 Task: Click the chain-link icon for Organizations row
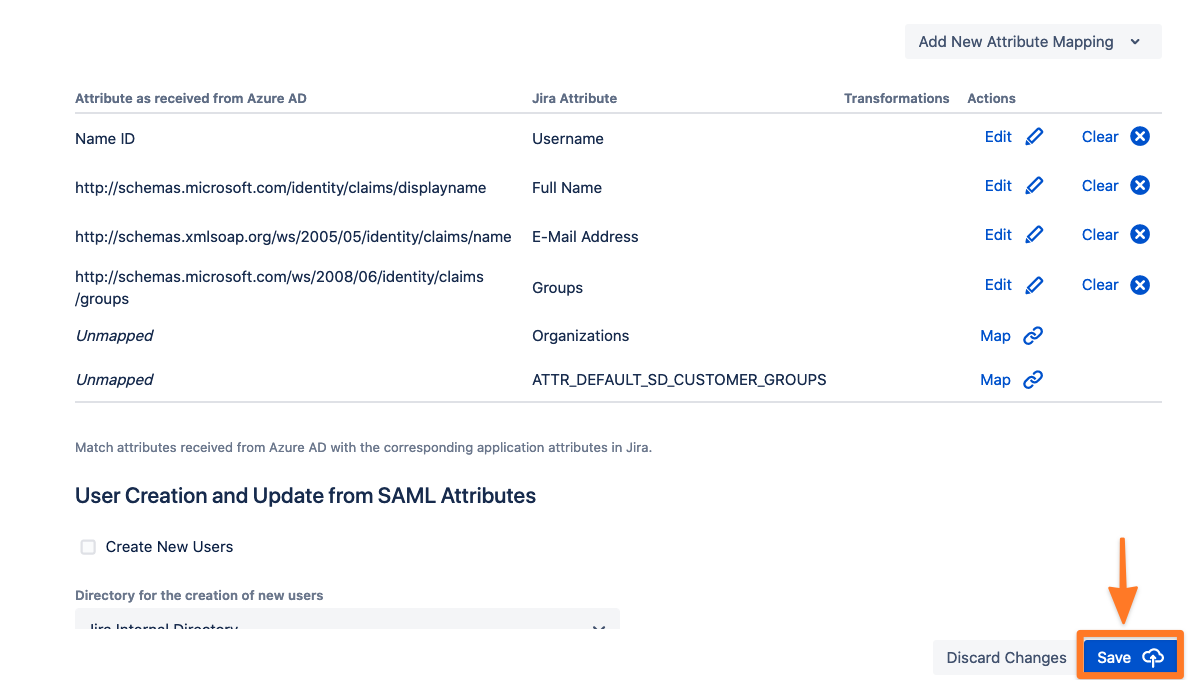[1033, 336]
